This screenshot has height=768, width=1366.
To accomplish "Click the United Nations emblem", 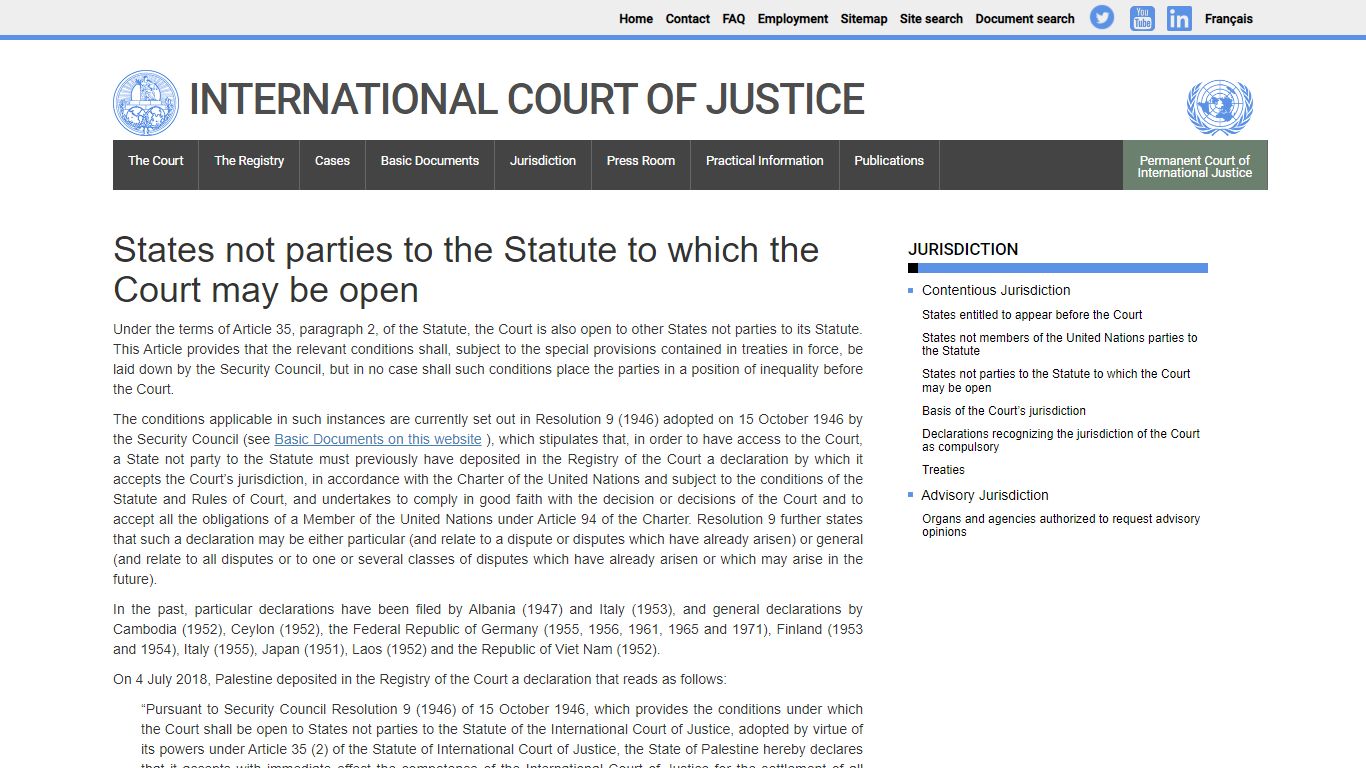I will 1219,108.
